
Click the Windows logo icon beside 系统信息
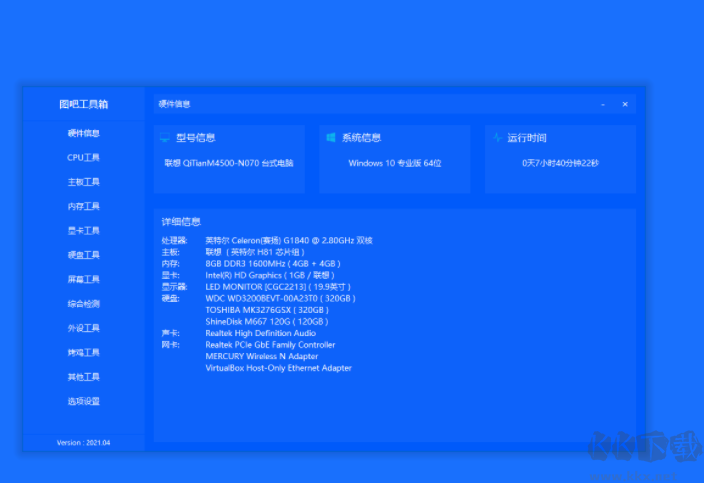(330, 138)
